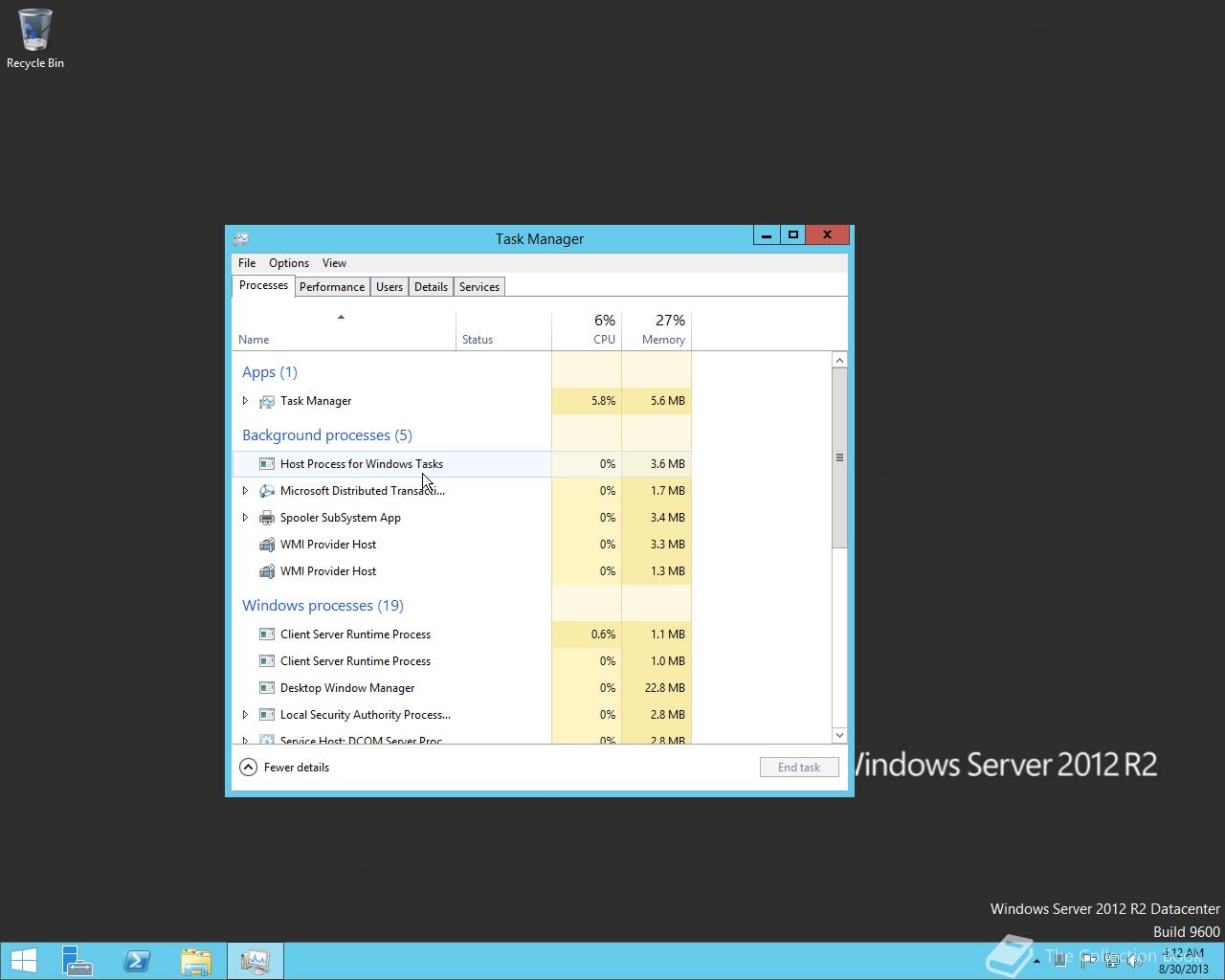The image size is (1225, 980).
Task: Select the Processes tab
Action: 263,285
